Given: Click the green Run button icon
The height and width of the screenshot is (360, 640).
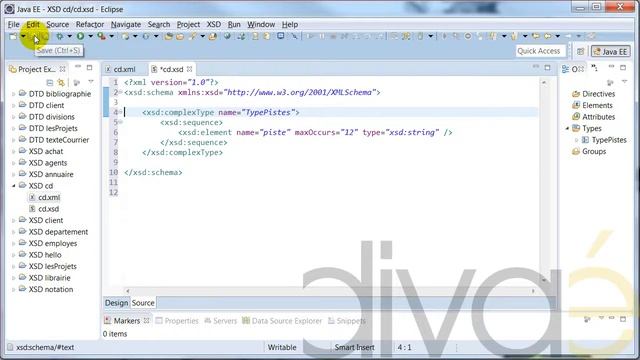Looking at the screenshot, I should click(x=80, y=36).
